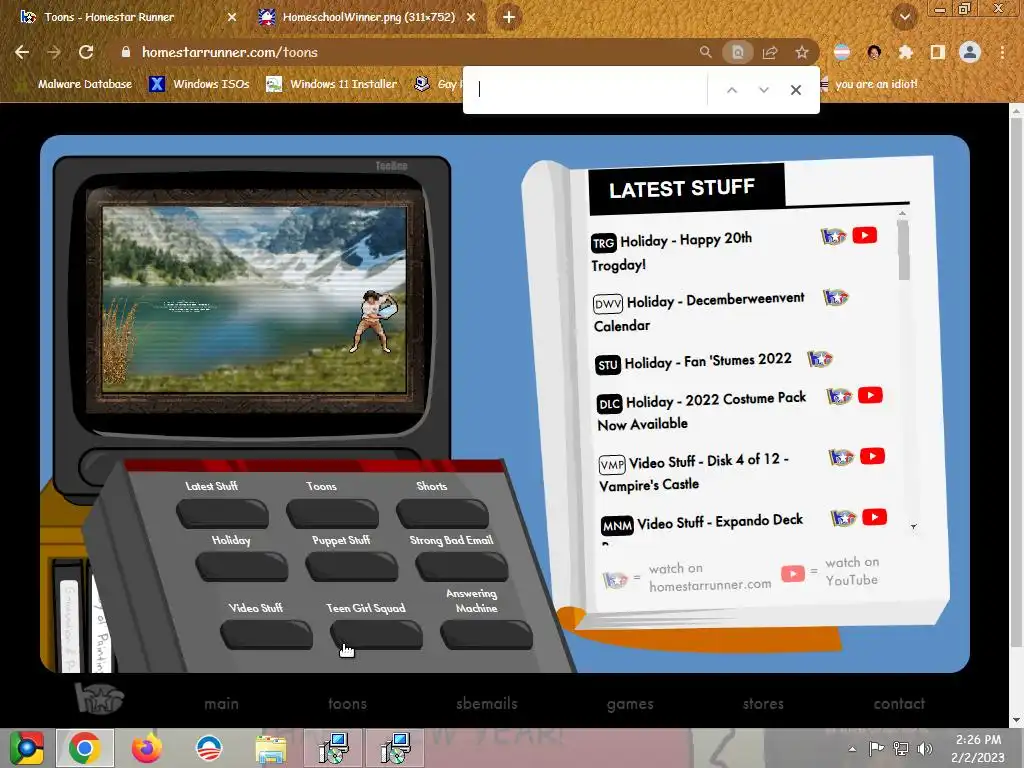Open 'Holiday - Fan 'Stumes 2022' entry
The image size is (1024, 768).
[x=694, y=361]
